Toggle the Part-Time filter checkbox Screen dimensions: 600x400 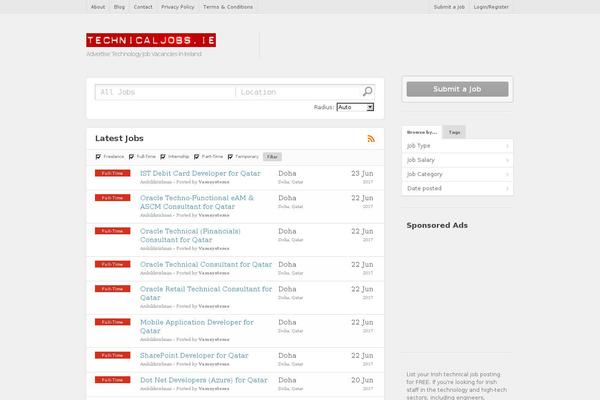[197, 157]
